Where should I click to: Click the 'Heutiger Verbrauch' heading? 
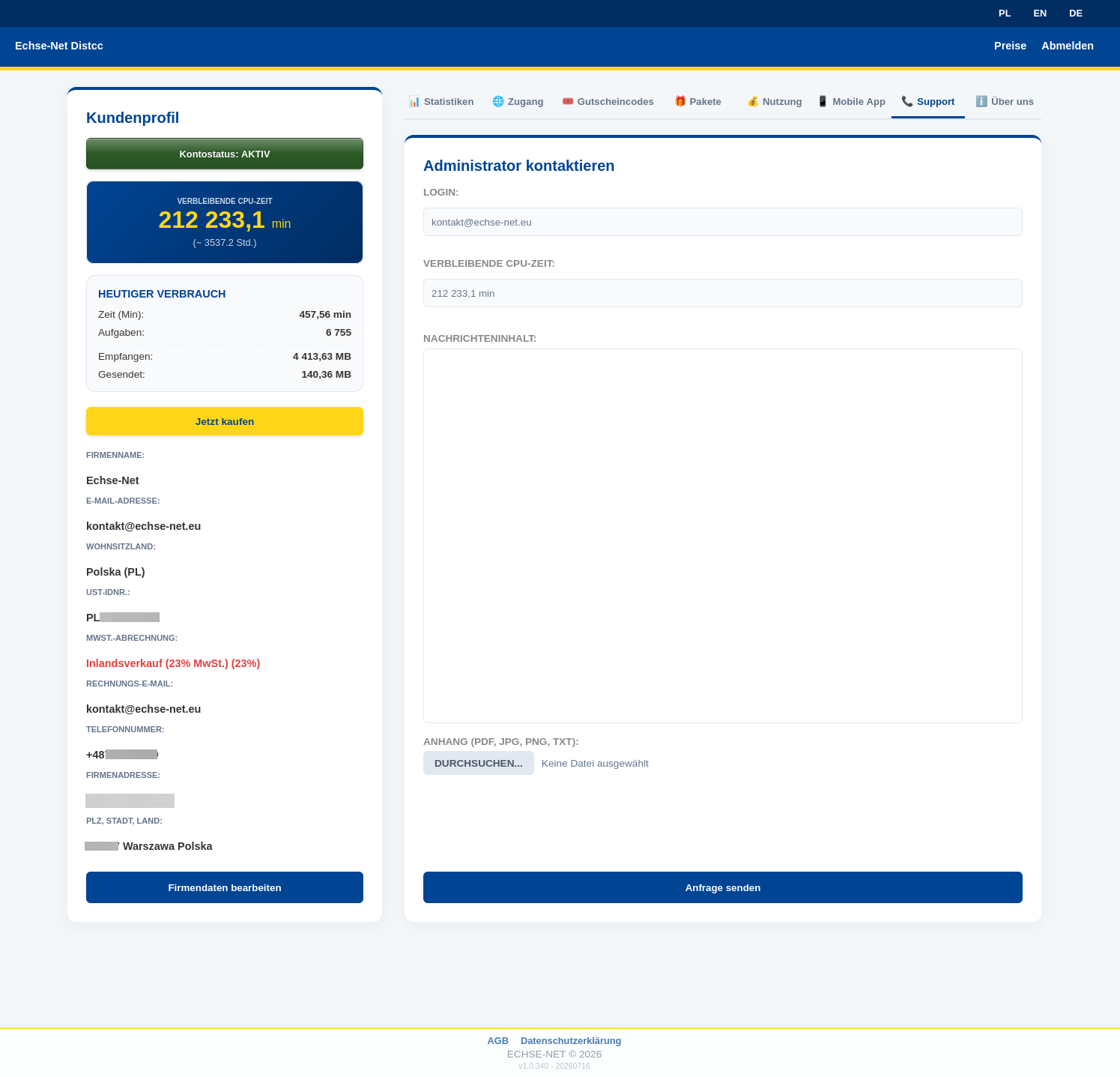[x=162, y=294]
